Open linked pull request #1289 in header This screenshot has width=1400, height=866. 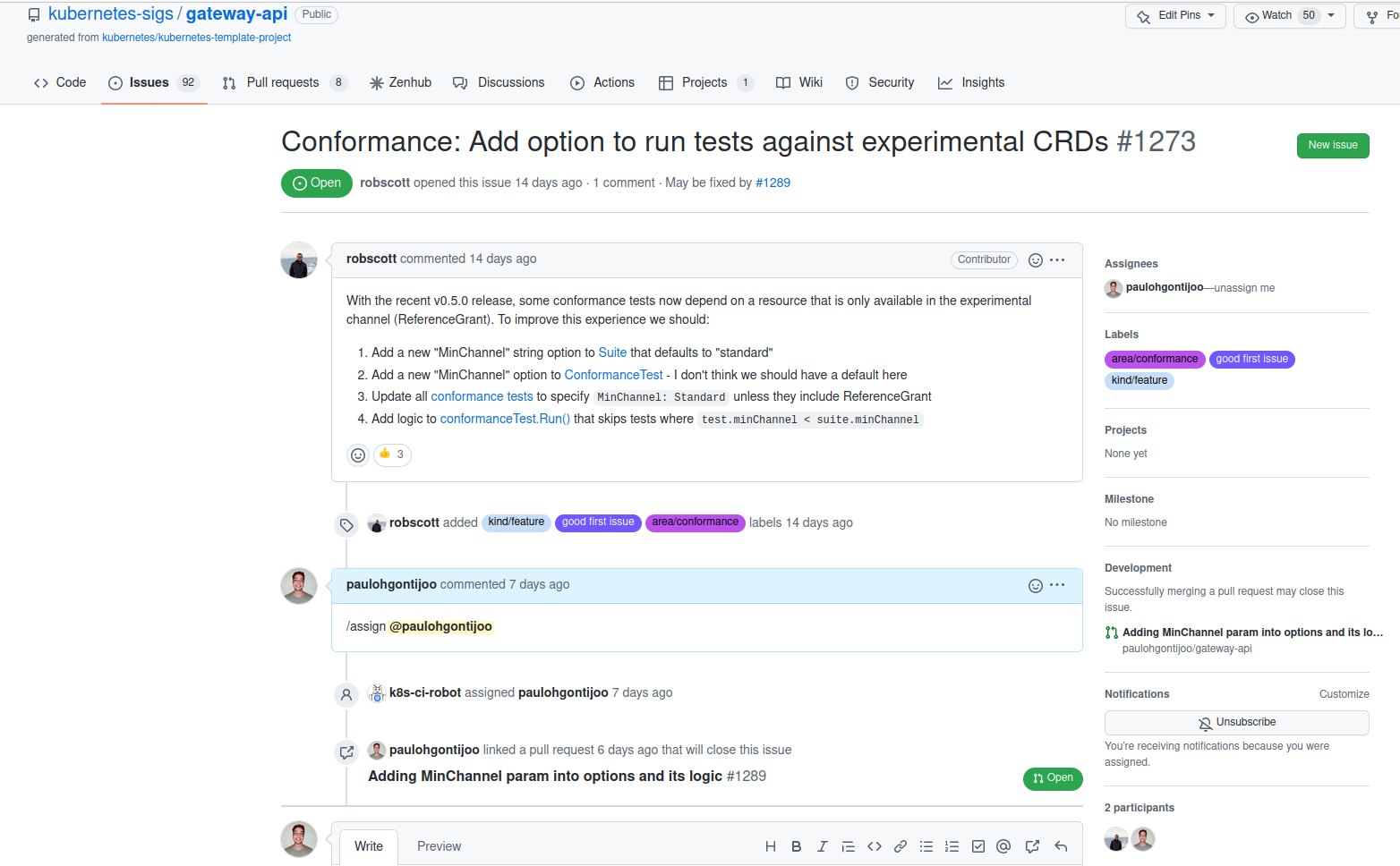coord(773,183)
